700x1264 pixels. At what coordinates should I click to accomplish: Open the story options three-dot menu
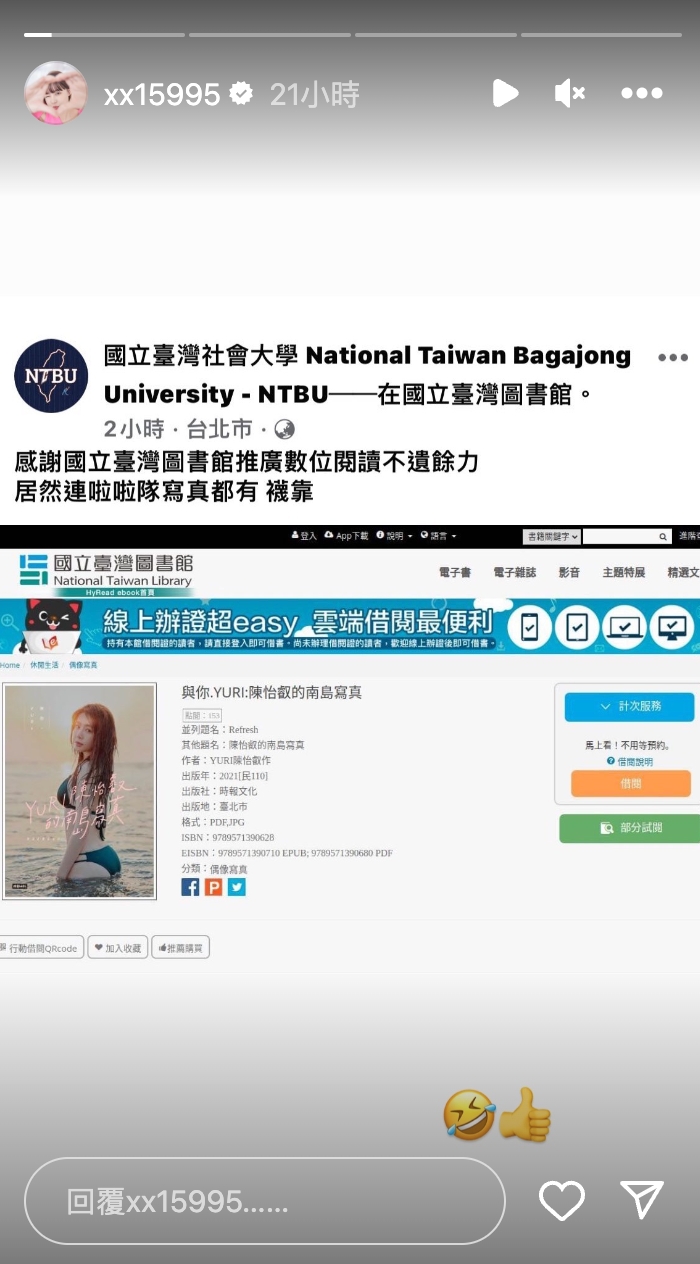[641, 94]
